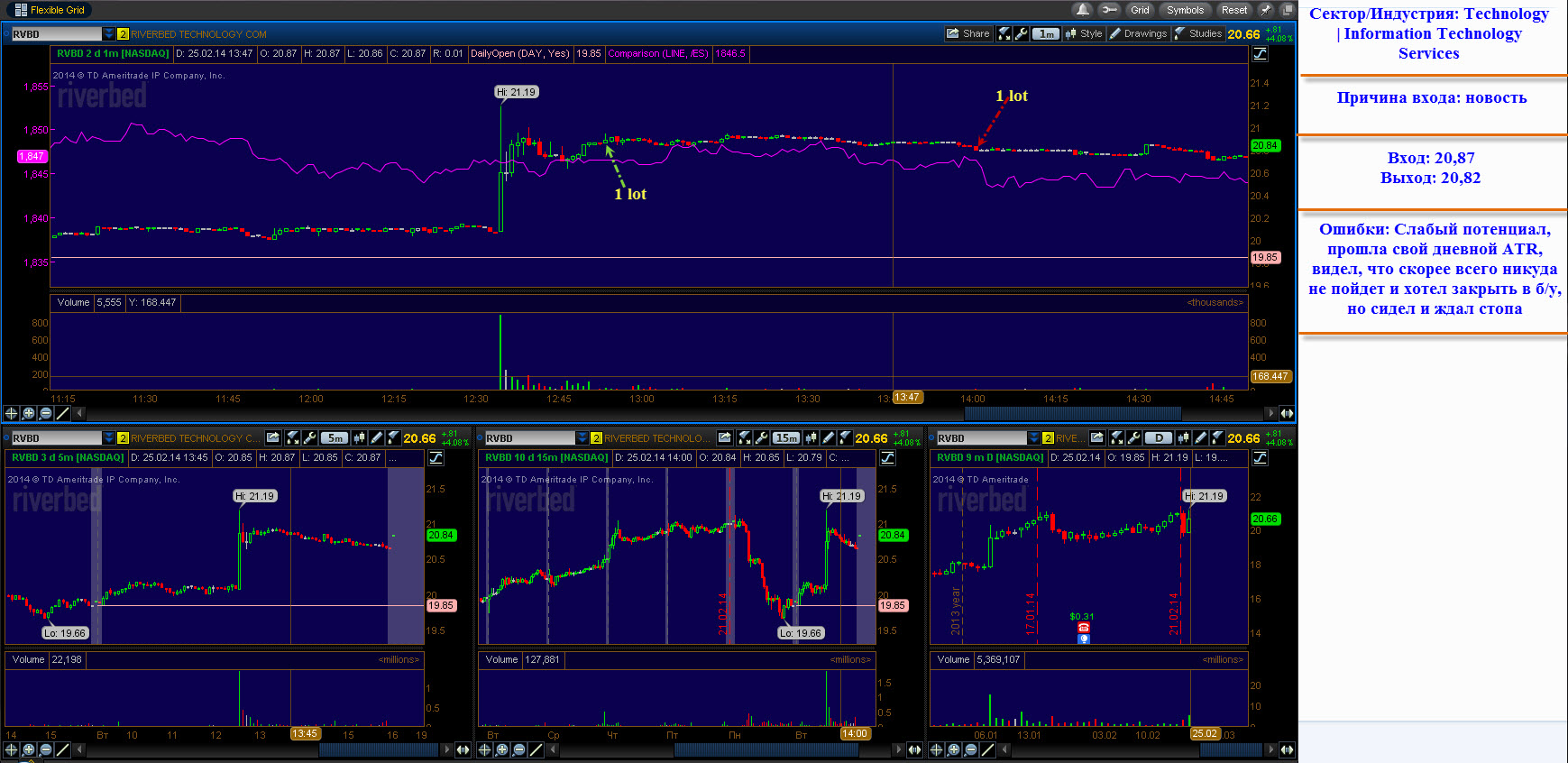Zoom out on 15m chart
The width and height of the screenshot is (1568, 763).
519,749
